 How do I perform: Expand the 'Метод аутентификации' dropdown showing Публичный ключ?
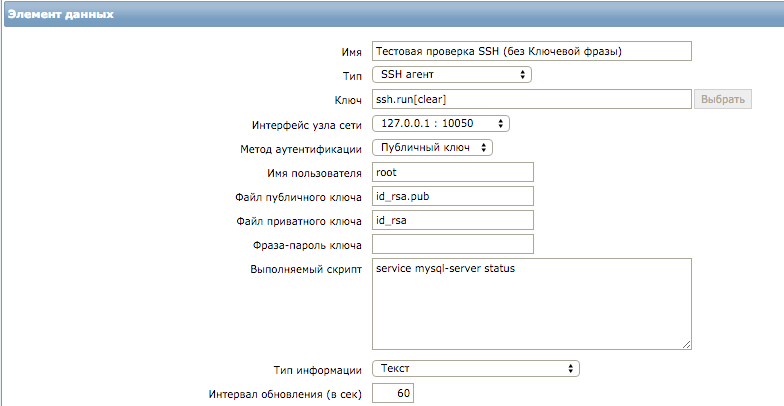tap(432, 148)
